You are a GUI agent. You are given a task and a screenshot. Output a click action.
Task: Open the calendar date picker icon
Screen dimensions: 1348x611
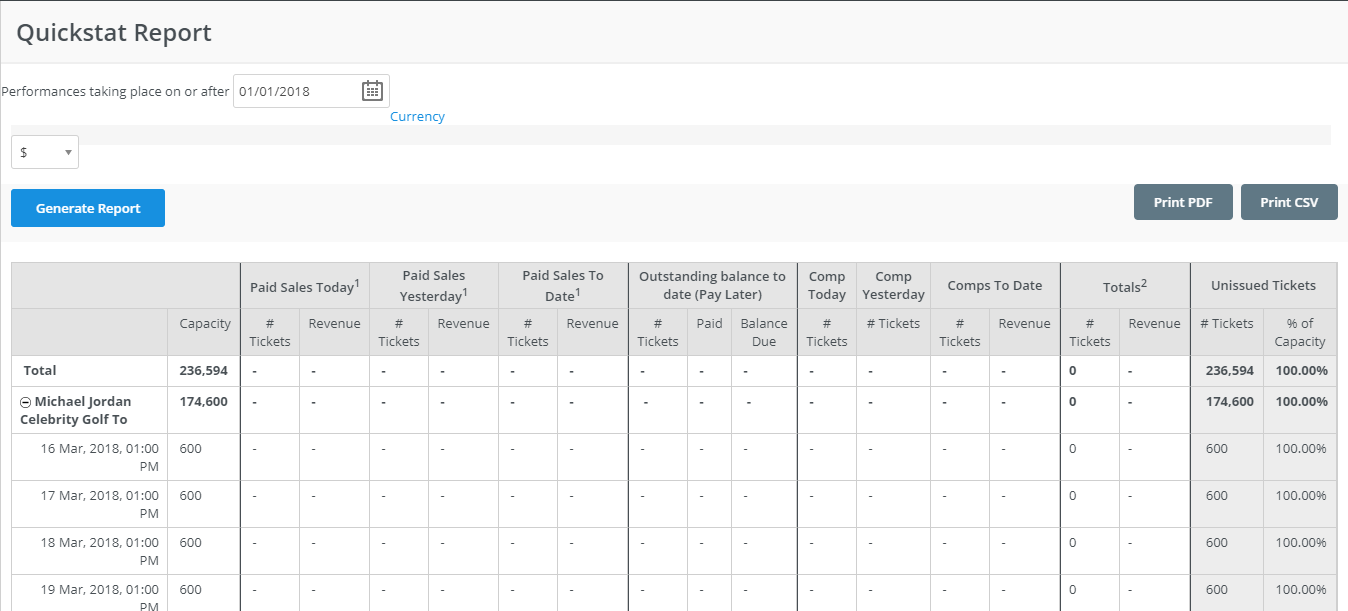click(372, 91)
